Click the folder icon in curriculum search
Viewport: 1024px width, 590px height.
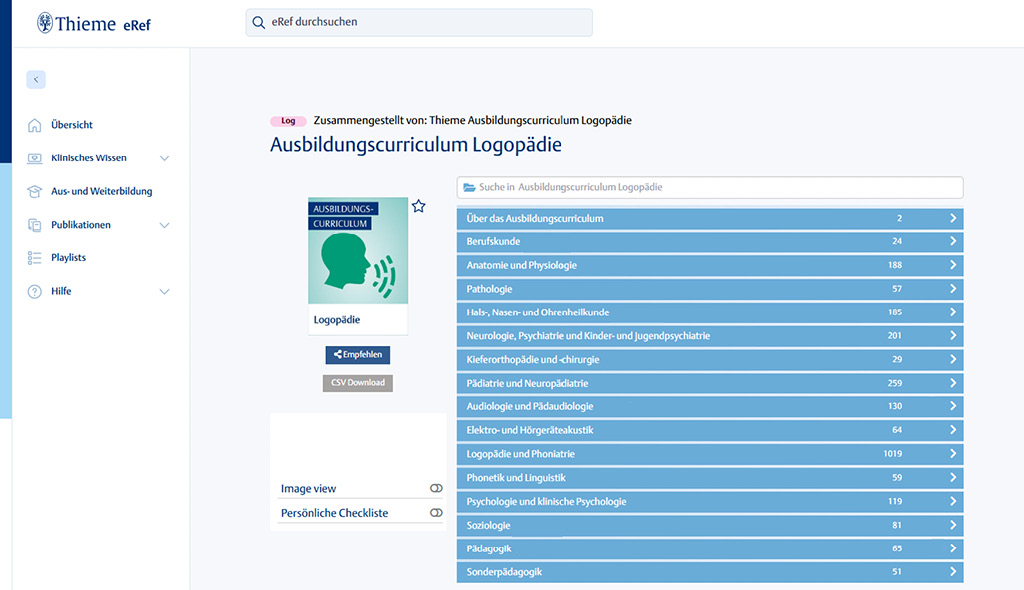(x=469, y=188)
